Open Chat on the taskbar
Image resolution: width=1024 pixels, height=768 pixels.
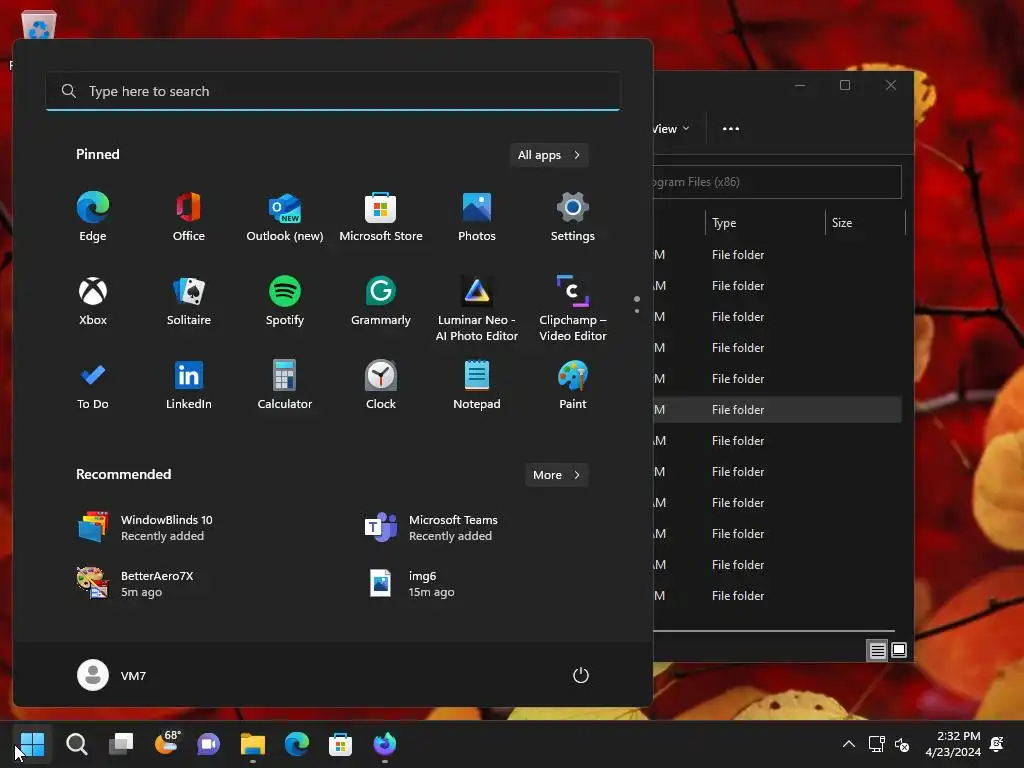pyautogui.click(x=208, y=744)
